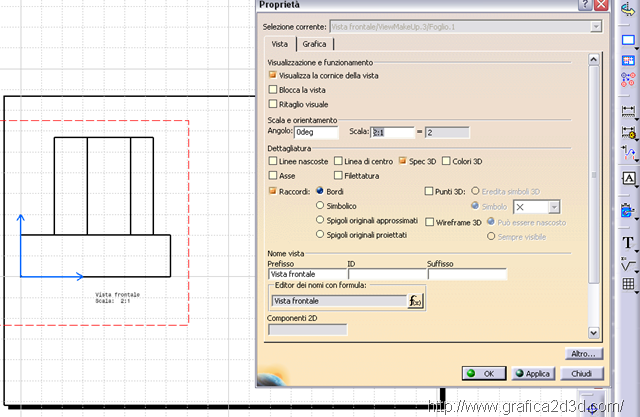Click the dialog vertical scrollbar down arrow
This screenshot has height=417, width=640.
(x=594, y=333)
